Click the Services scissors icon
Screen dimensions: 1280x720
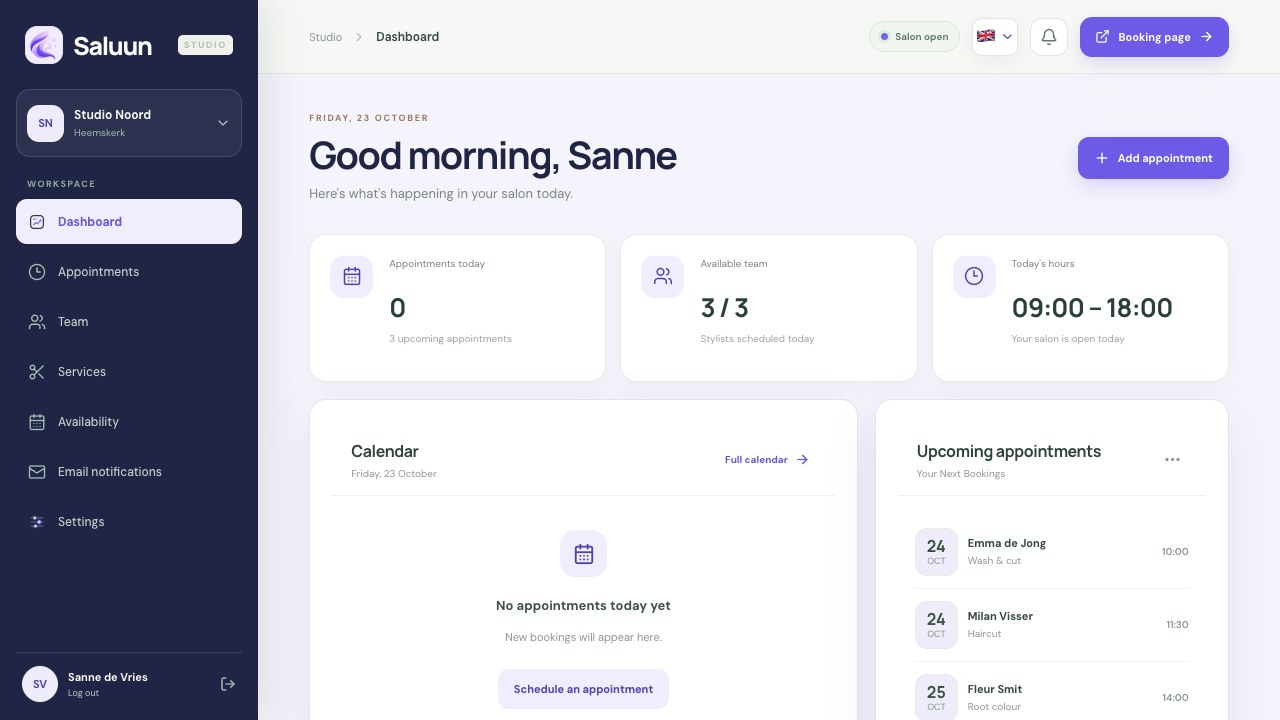[37, 372]
